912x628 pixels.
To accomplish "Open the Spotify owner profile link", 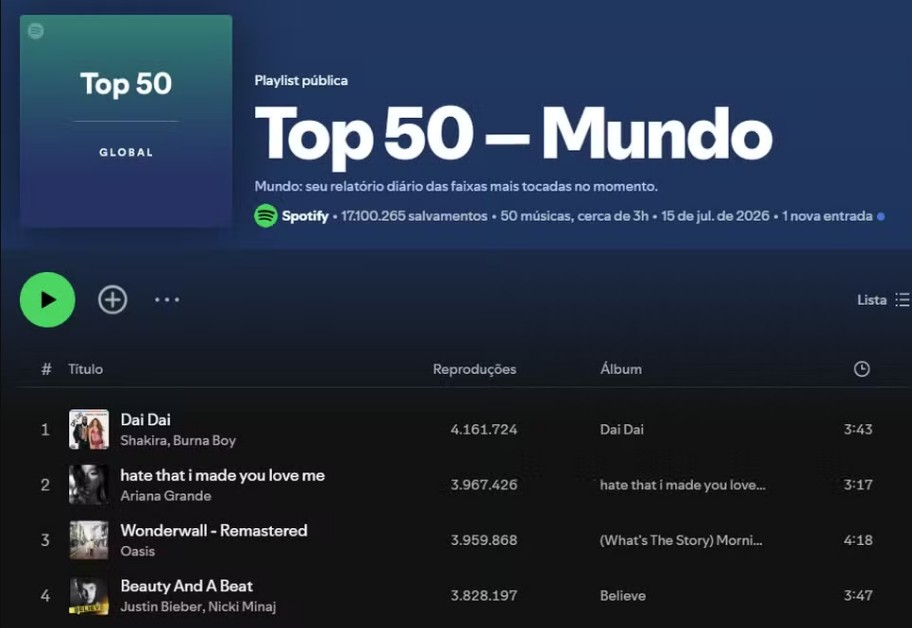I will [x=305, y=216].
